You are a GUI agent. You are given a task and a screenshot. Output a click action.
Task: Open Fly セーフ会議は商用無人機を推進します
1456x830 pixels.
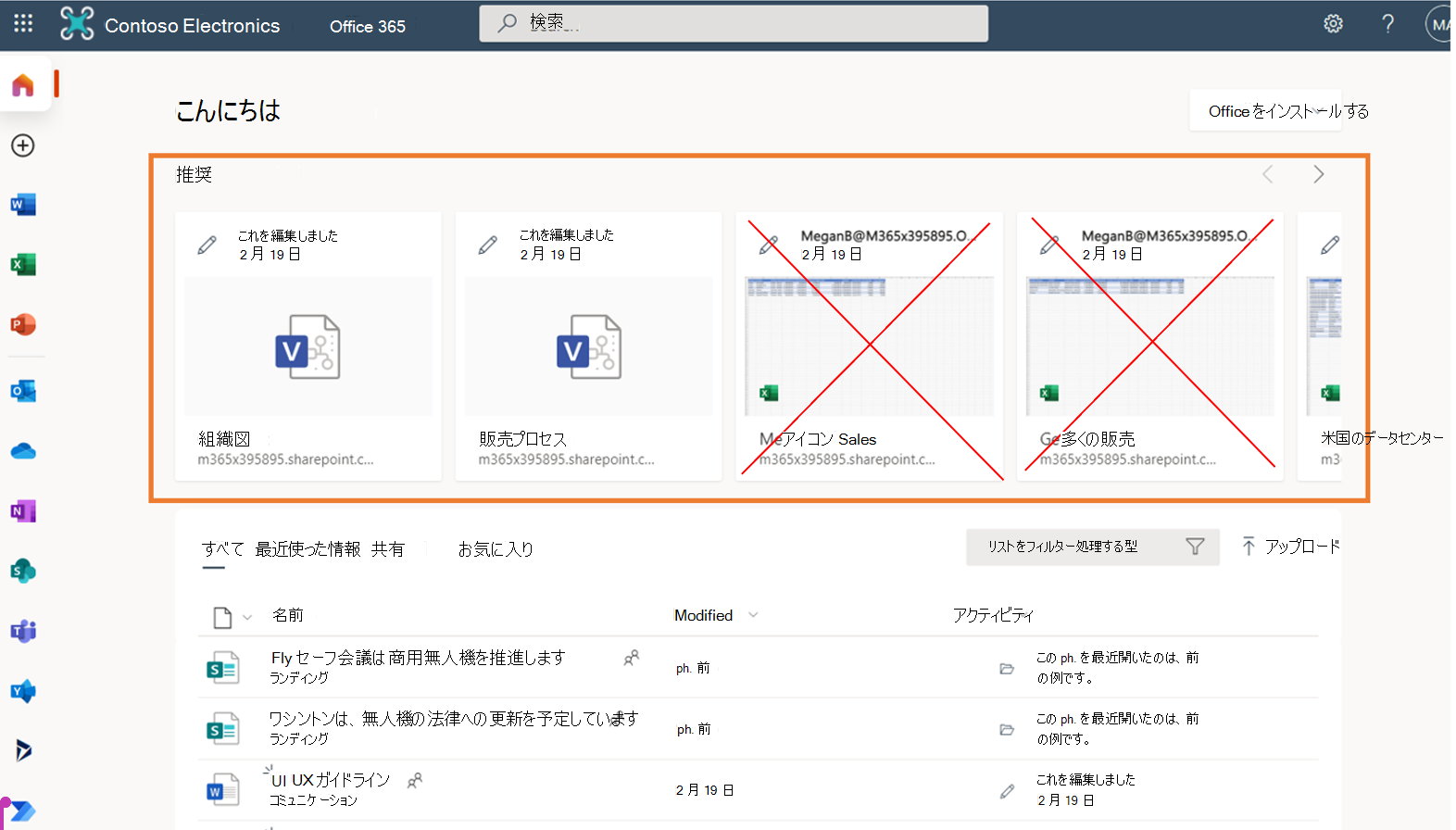(x=419, y=658)
